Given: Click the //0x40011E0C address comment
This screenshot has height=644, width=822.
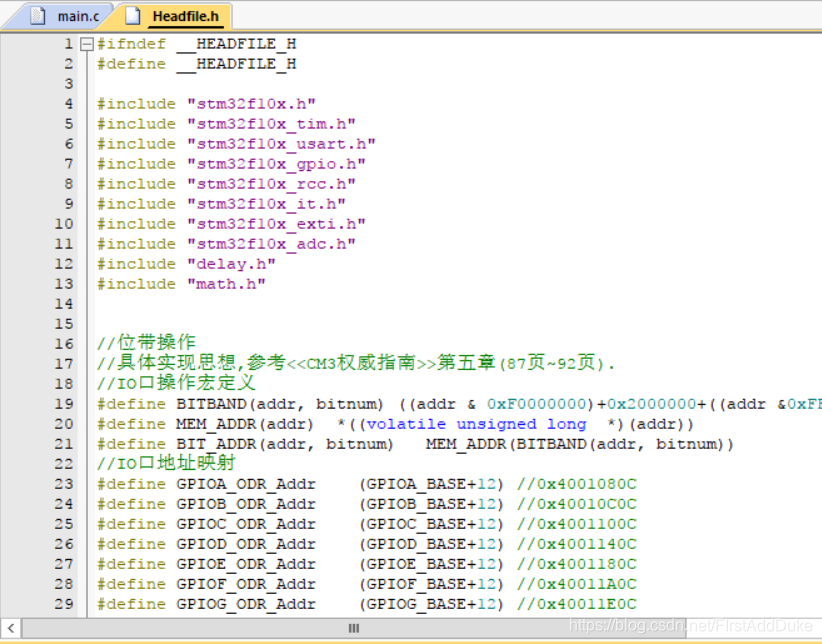Looking at the screenshot, I should click(577, 604).
